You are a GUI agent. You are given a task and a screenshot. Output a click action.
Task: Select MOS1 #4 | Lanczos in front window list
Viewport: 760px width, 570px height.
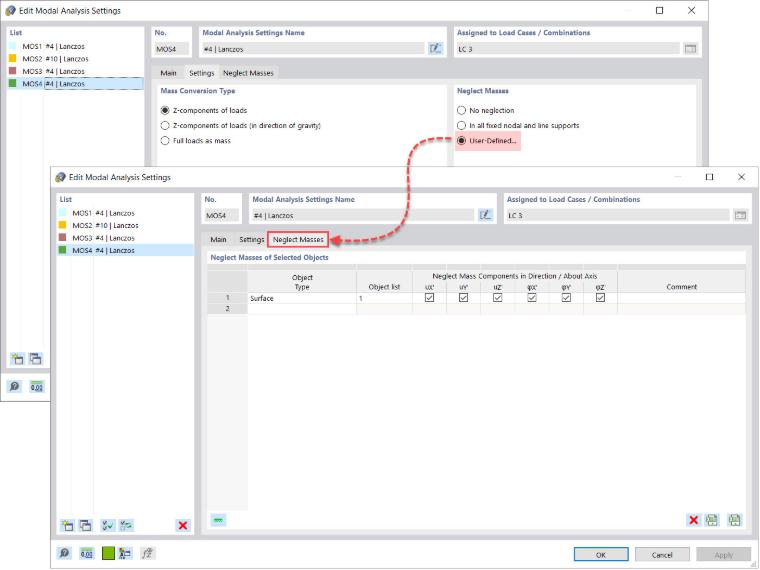(x=125, y=213)
